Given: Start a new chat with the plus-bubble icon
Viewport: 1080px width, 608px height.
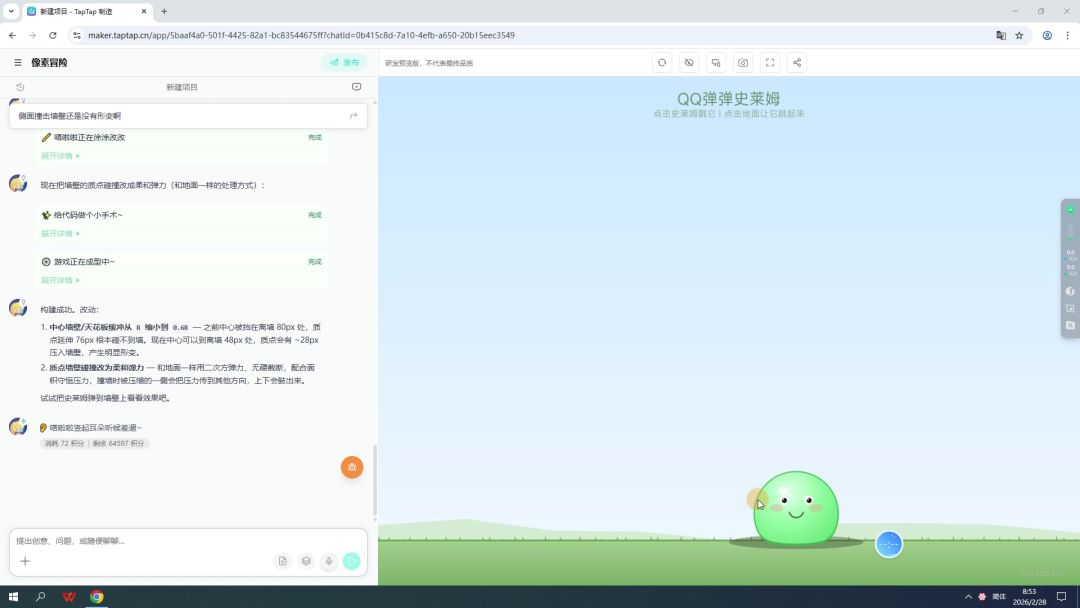Looking at the screenshot, I should pyautogui.click(x=356, y=87).
